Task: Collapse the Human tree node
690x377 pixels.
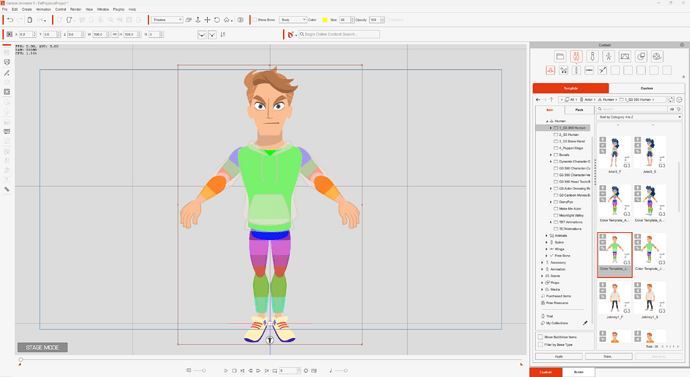Action: tap(547, 121)
